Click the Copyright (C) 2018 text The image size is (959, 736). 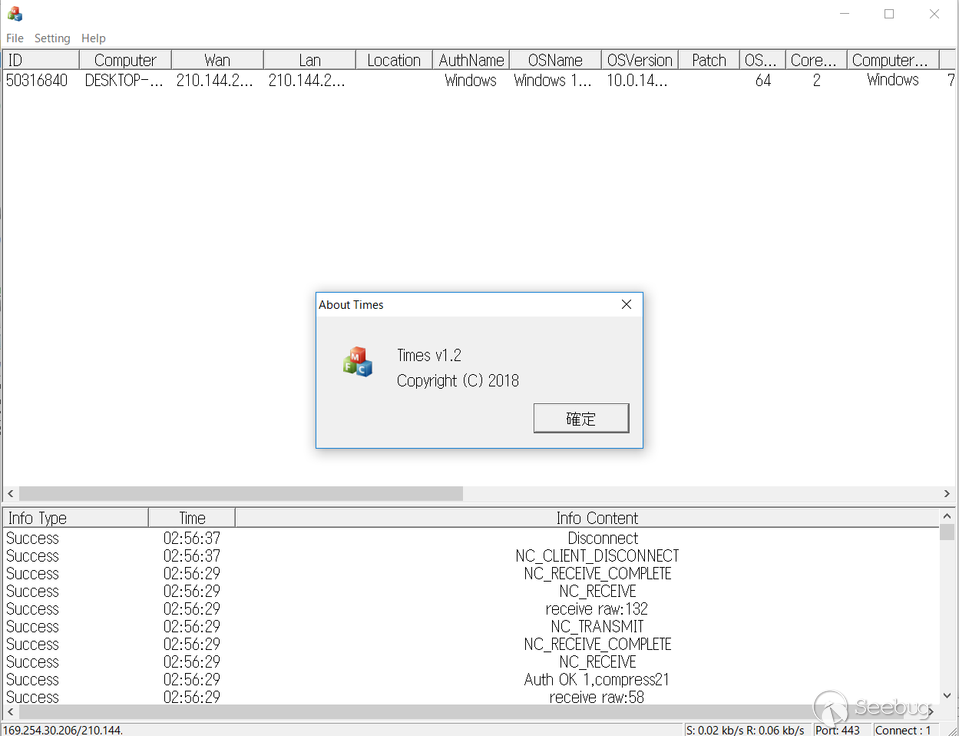(x=457, y=381)
